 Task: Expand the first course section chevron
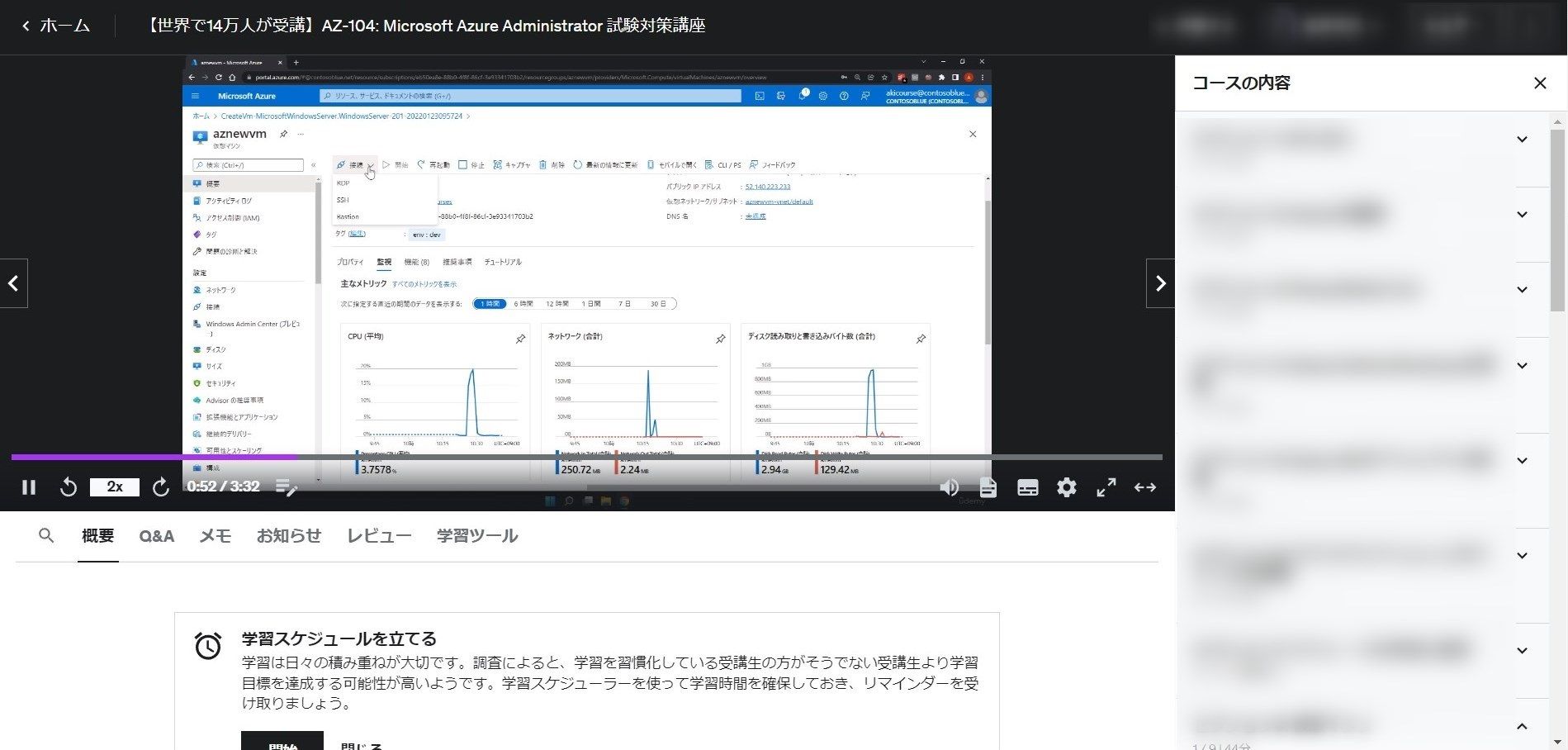1522,140
